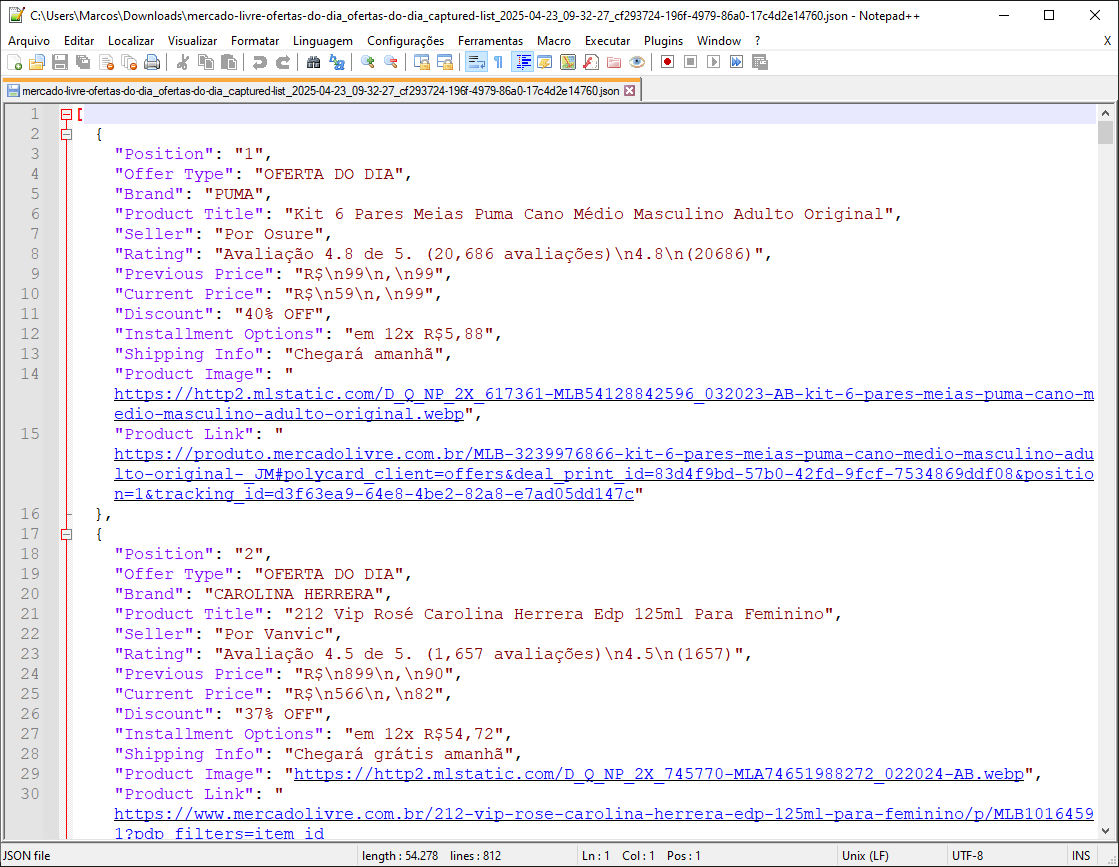Collapse the first object fold on line 2

coord(66,134)
